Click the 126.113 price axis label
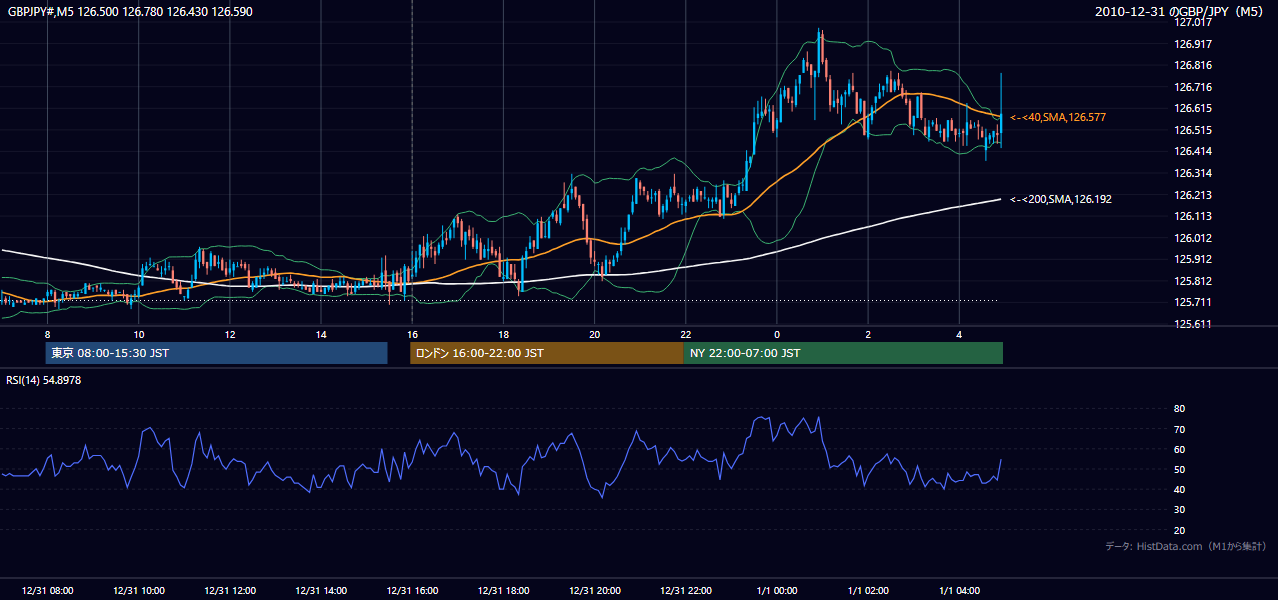 pos(1193,216)
